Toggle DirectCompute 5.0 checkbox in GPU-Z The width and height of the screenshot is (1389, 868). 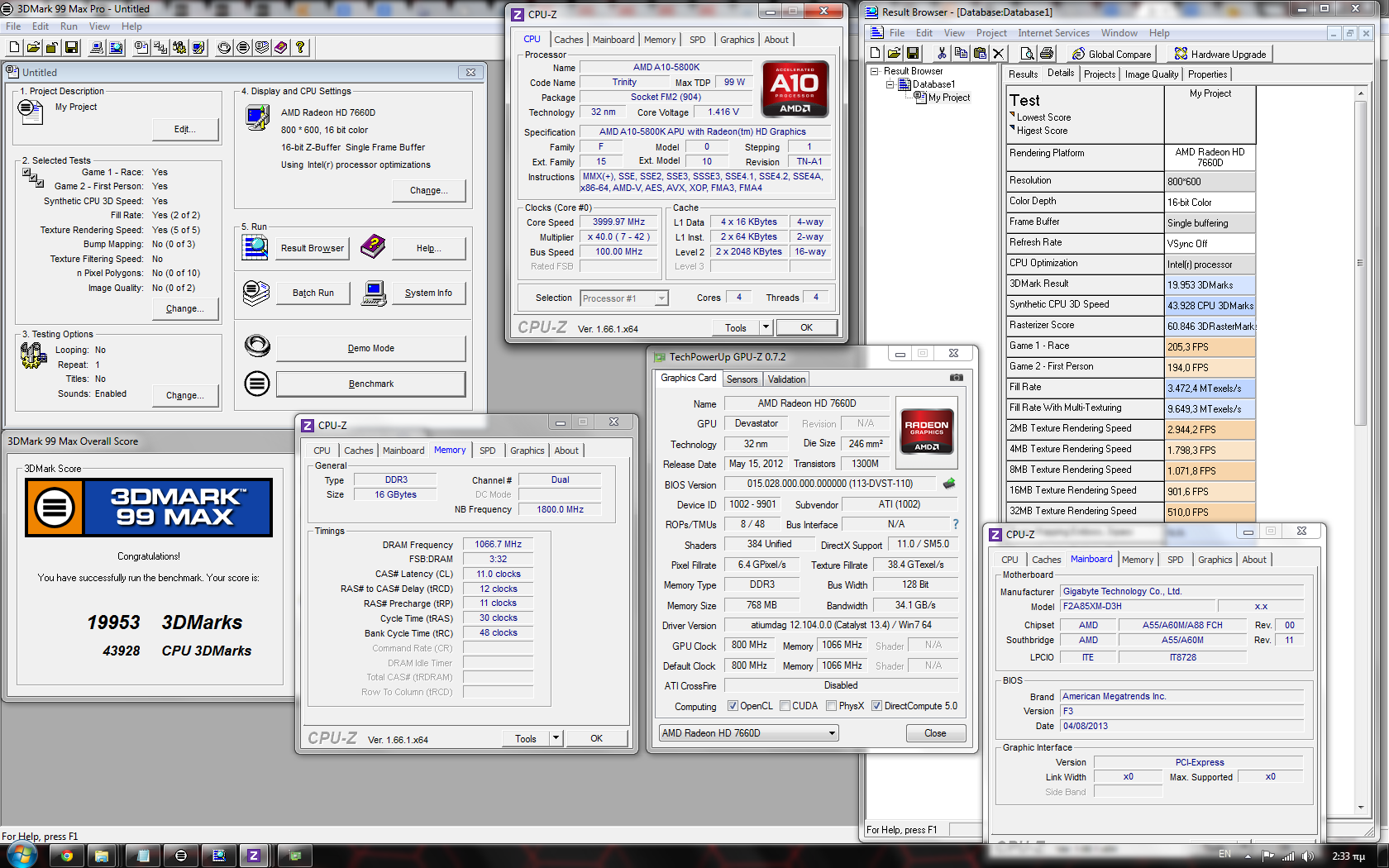[876, 706]
